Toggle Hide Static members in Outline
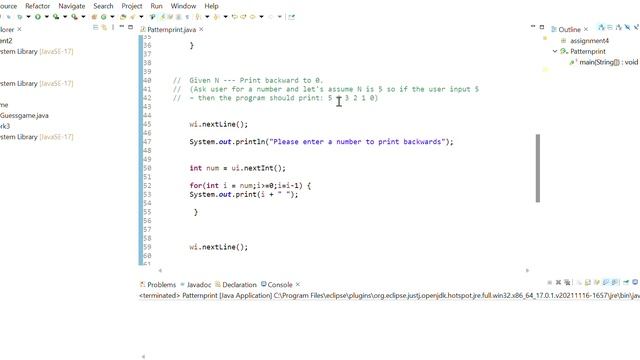 click(636, 27)
